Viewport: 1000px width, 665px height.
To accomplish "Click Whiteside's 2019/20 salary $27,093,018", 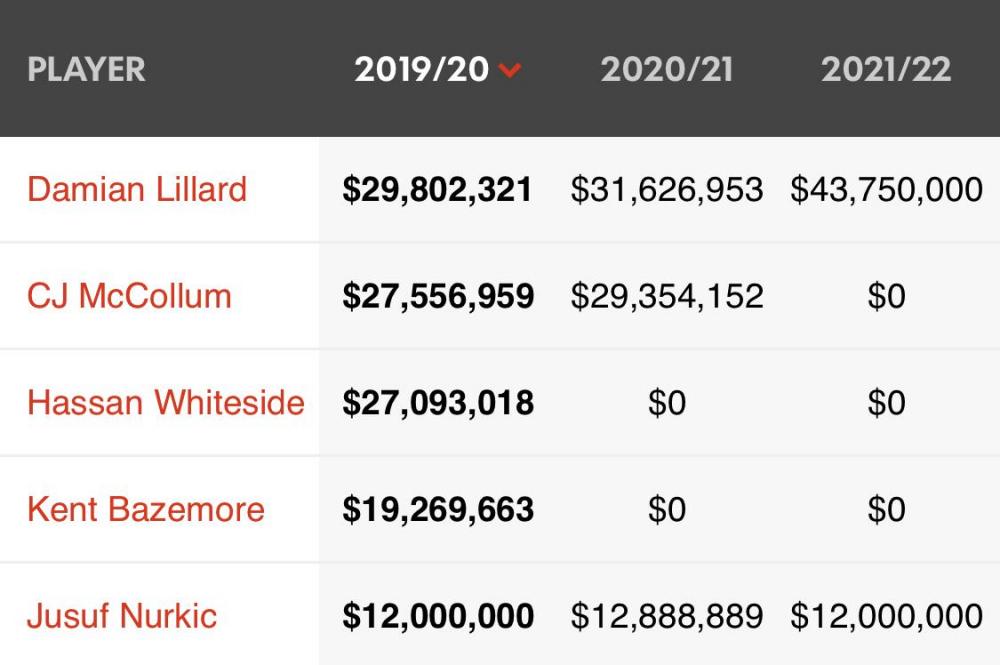I will [x=438, y=403].
